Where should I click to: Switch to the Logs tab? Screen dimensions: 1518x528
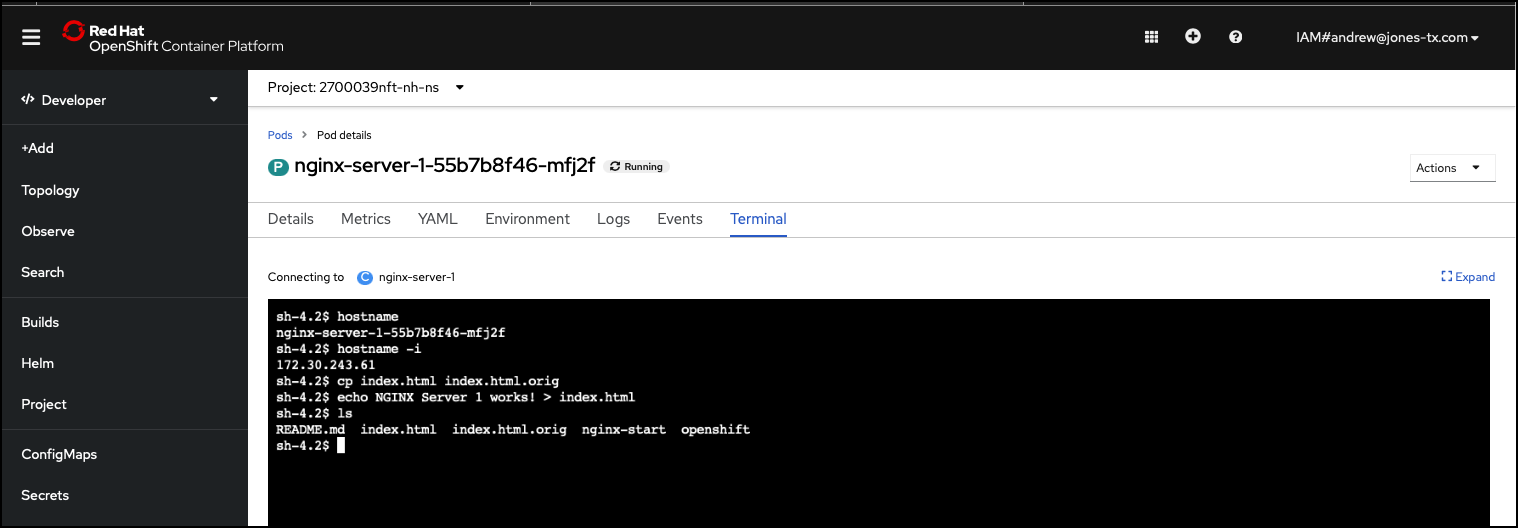pyautogui.click(x=613, y=219)
